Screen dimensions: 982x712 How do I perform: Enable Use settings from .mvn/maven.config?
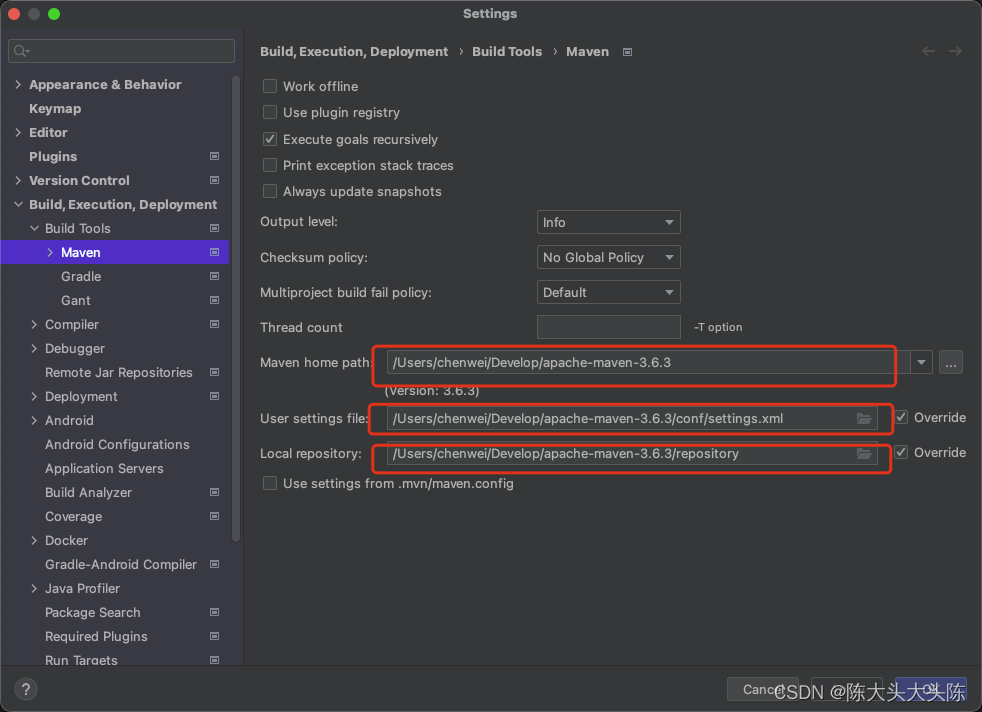tap(270, 483)
